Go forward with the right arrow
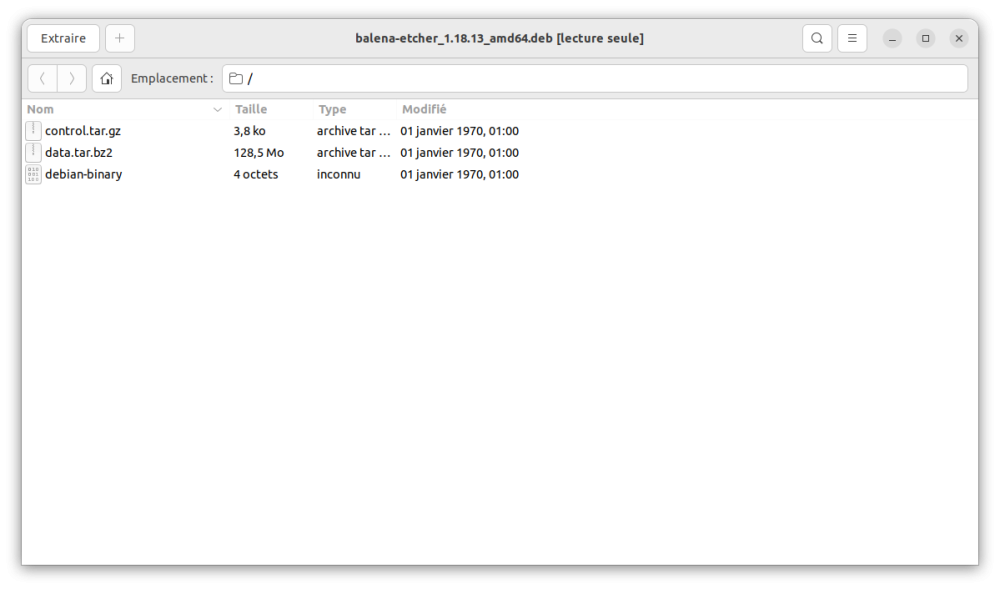 (71, 78)
